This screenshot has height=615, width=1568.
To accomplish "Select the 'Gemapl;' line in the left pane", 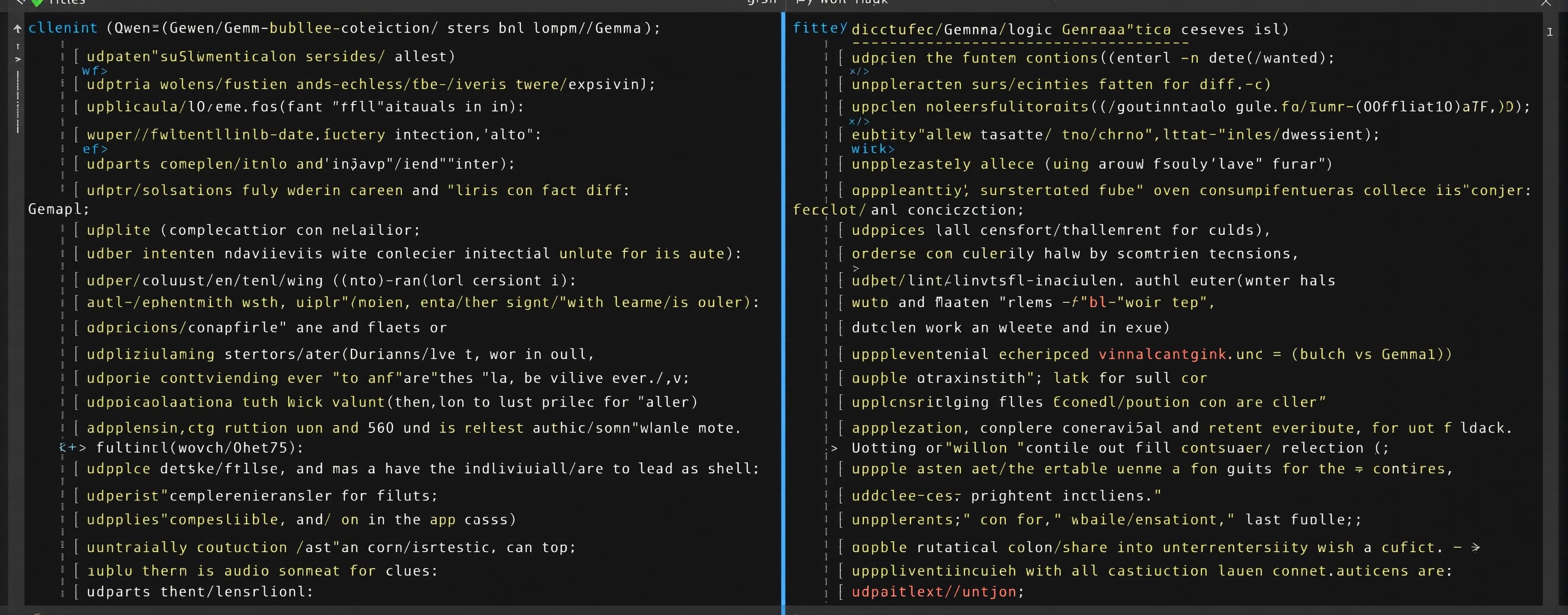I will coord(59,209).
